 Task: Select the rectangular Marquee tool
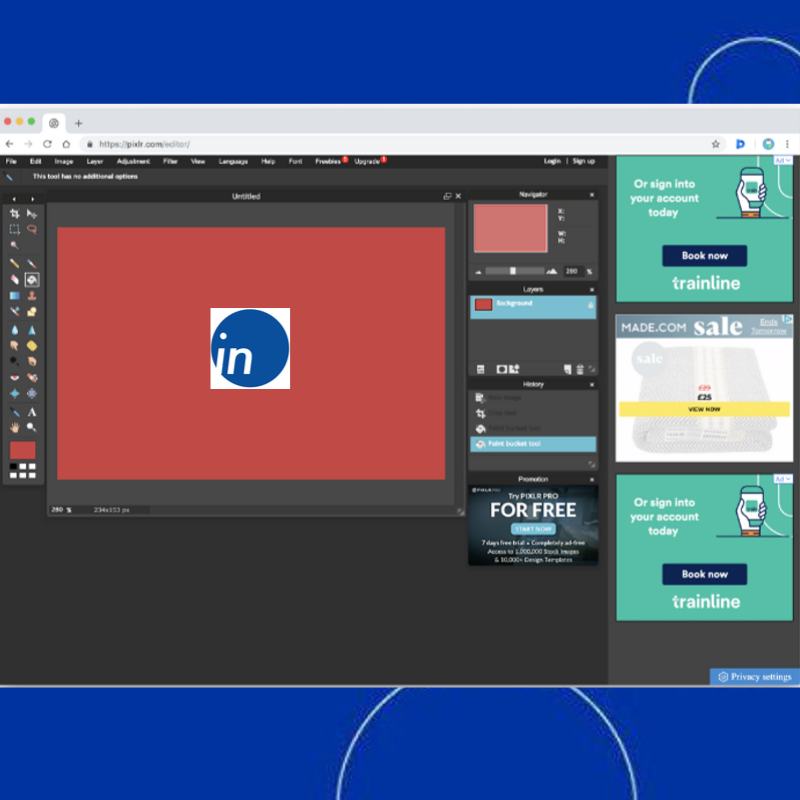tap(15, 230)
